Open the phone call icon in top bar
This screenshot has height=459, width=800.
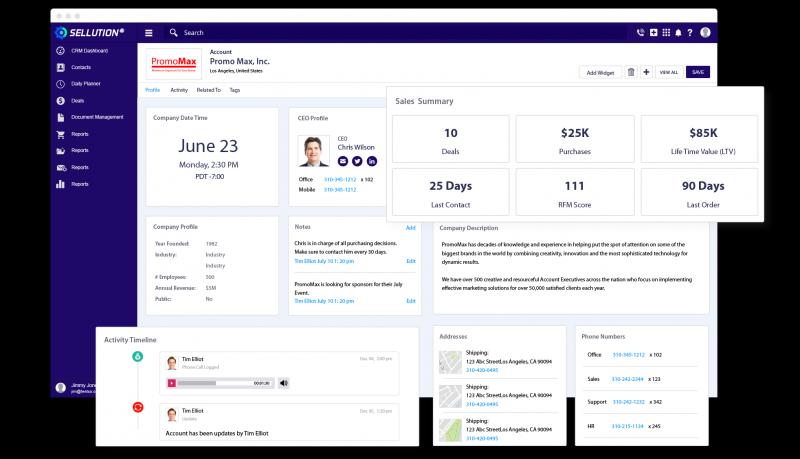point(640,33)
